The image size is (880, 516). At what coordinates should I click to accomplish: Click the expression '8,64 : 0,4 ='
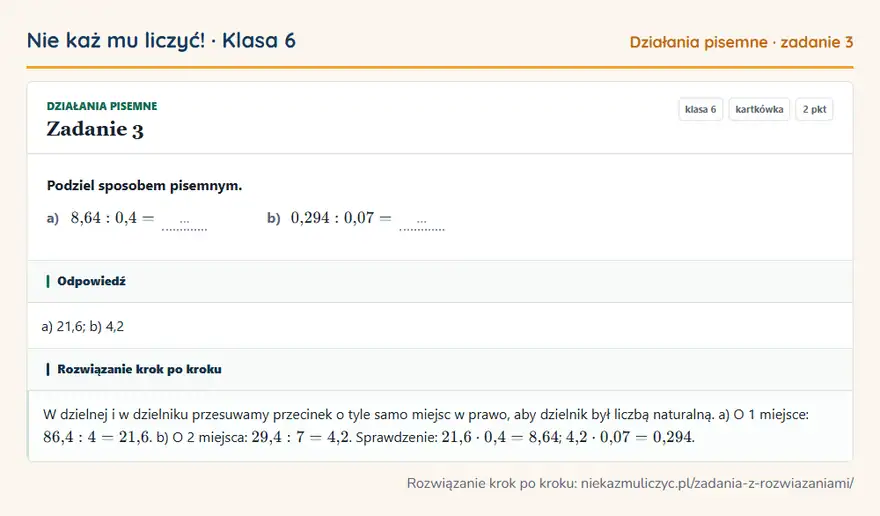tap(112, 218)
